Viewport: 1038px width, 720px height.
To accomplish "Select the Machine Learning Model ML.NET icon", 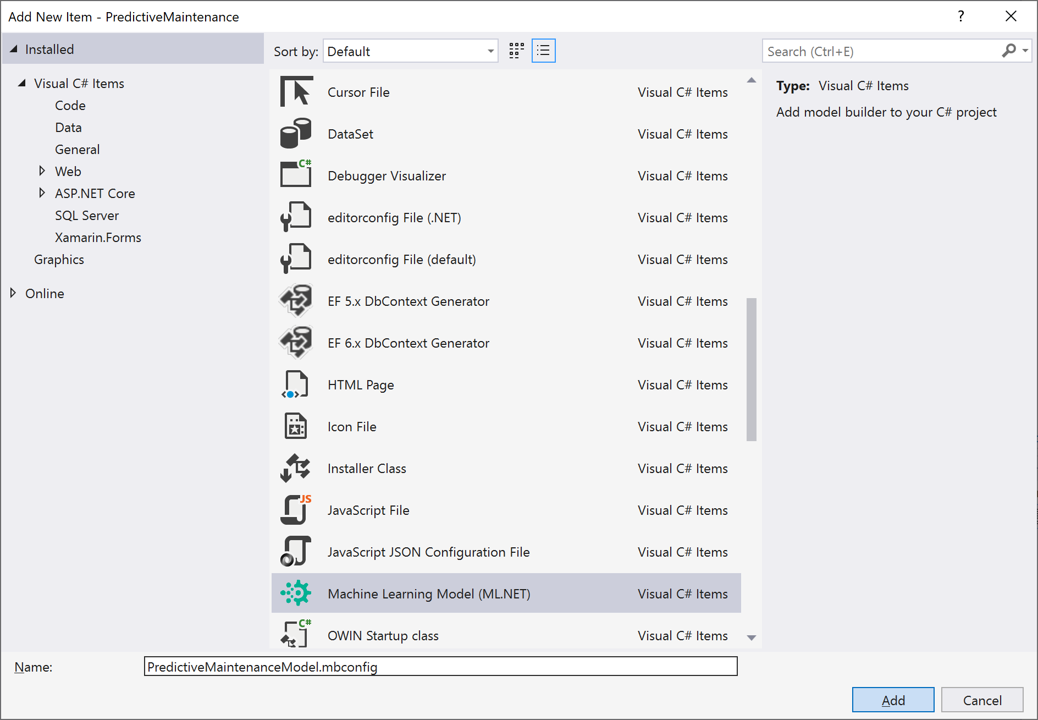I will click(x=296, y=593).
